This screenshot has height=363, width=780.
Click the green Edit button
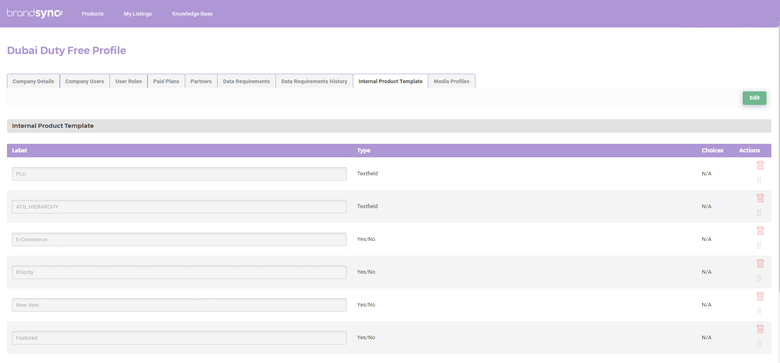point(754,98)
